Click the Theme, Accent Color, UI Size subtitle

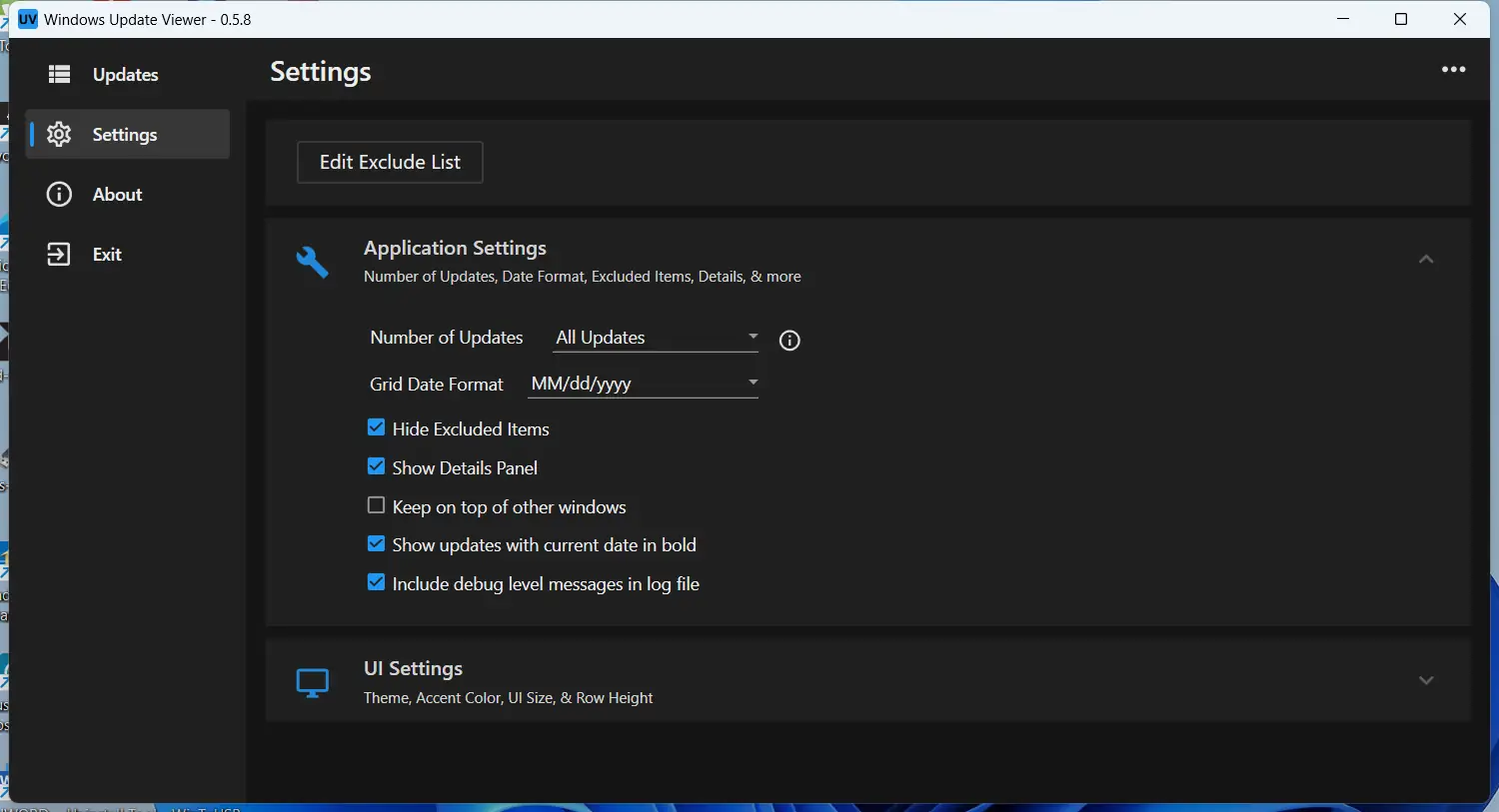(509, 698)
